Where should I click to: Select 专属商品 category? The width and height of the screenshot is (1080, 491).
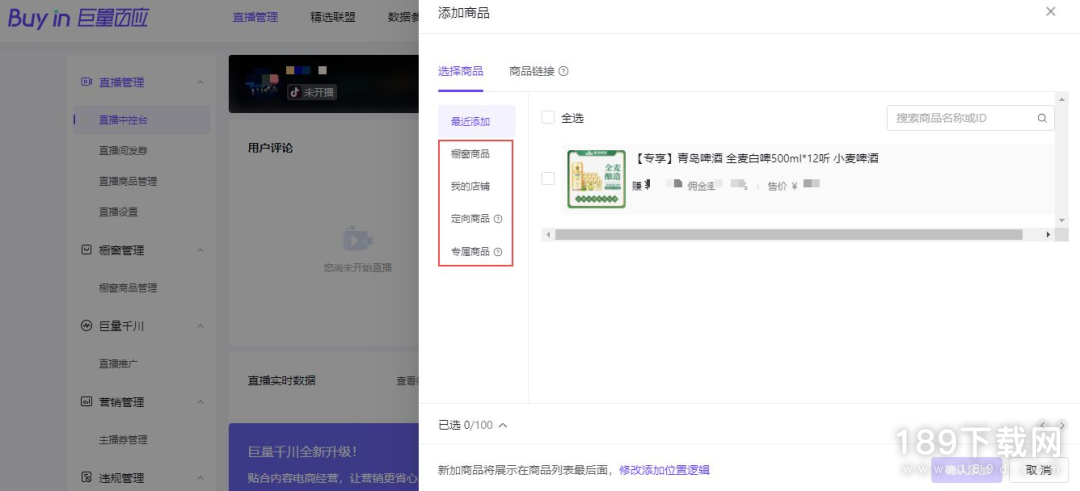point(470,252)
